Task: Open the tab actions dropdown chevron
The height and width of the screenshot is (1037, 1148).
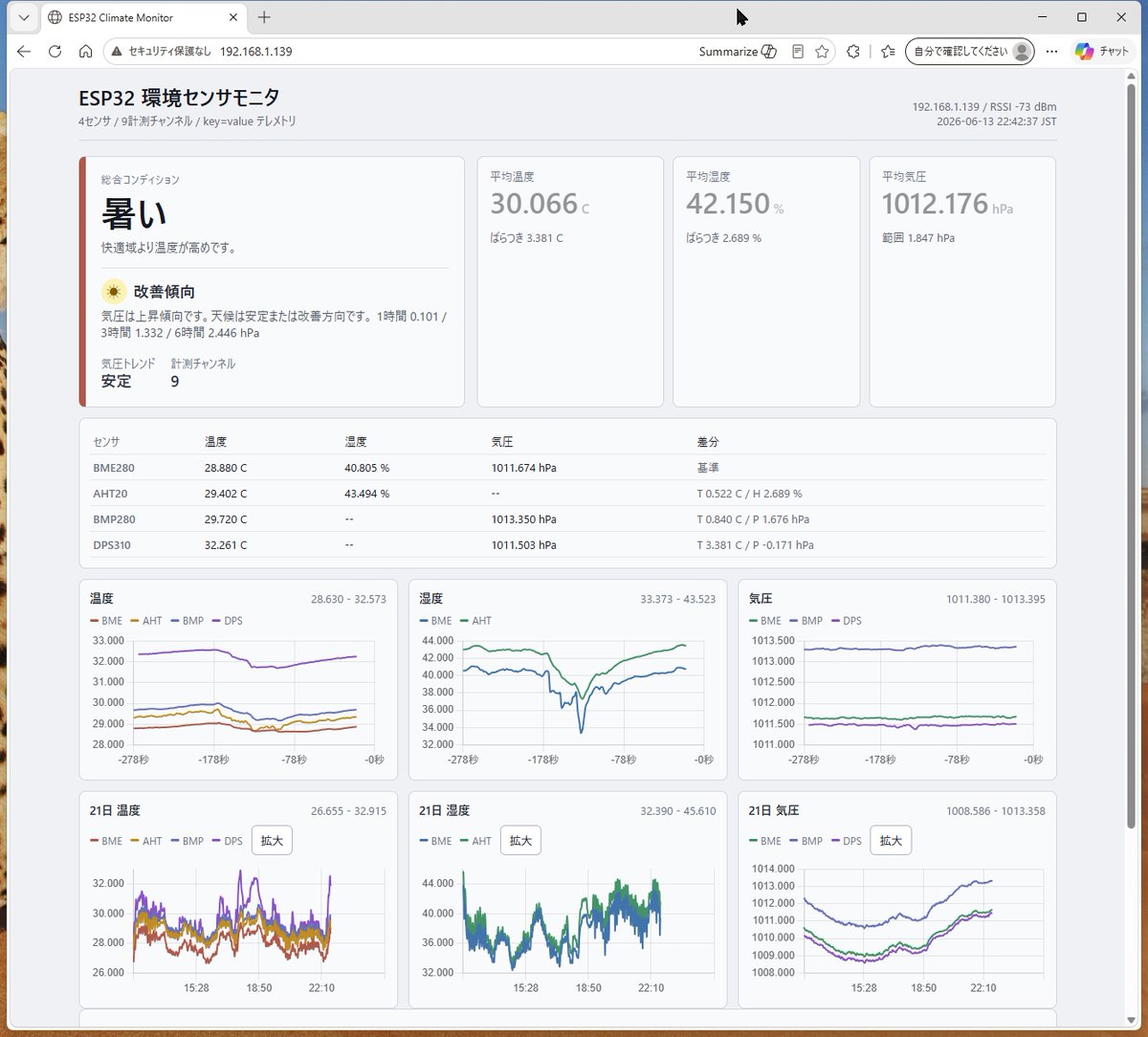Action: [24, 17]
